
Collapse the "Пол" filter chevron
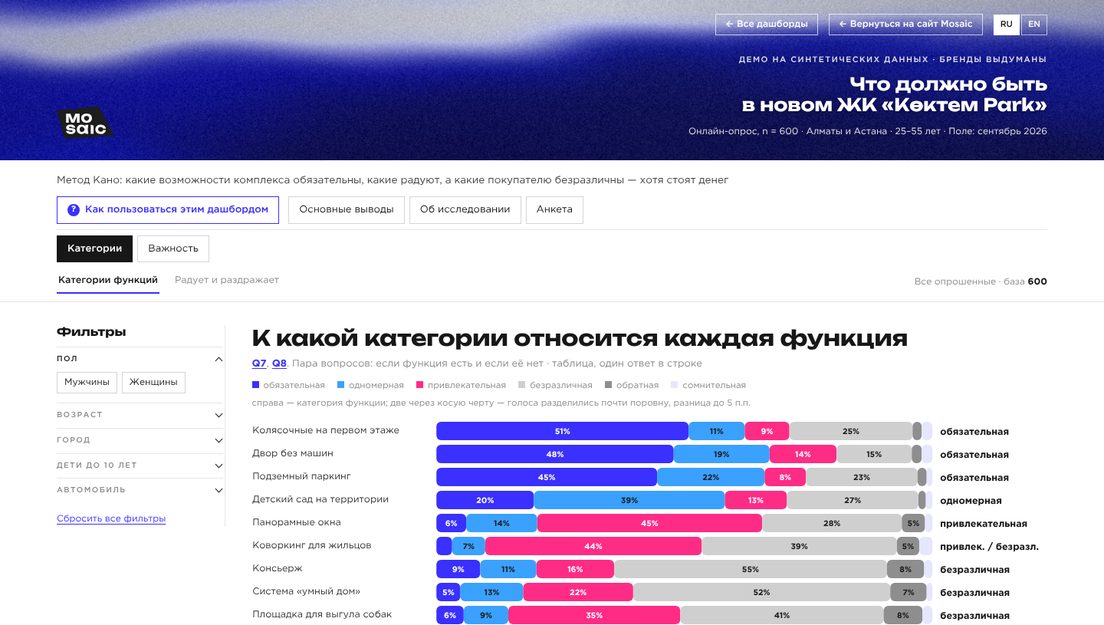point(218,359)
